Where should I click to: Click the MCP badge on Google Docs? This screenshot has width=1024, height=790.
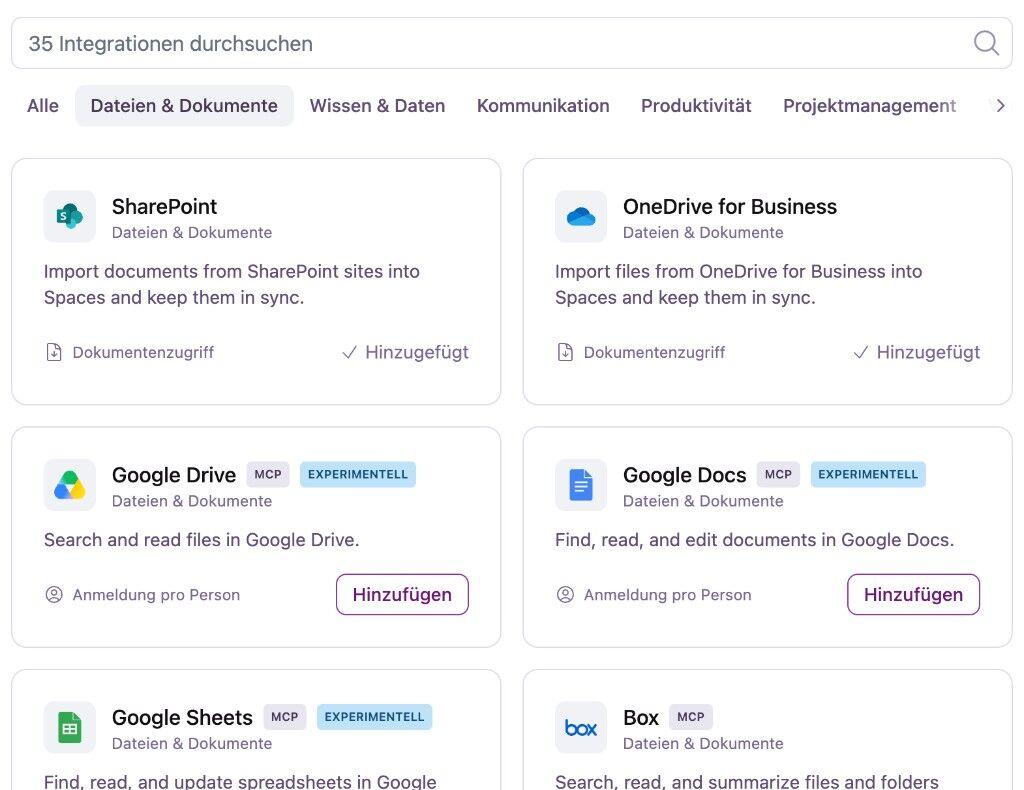click(778, 475)
